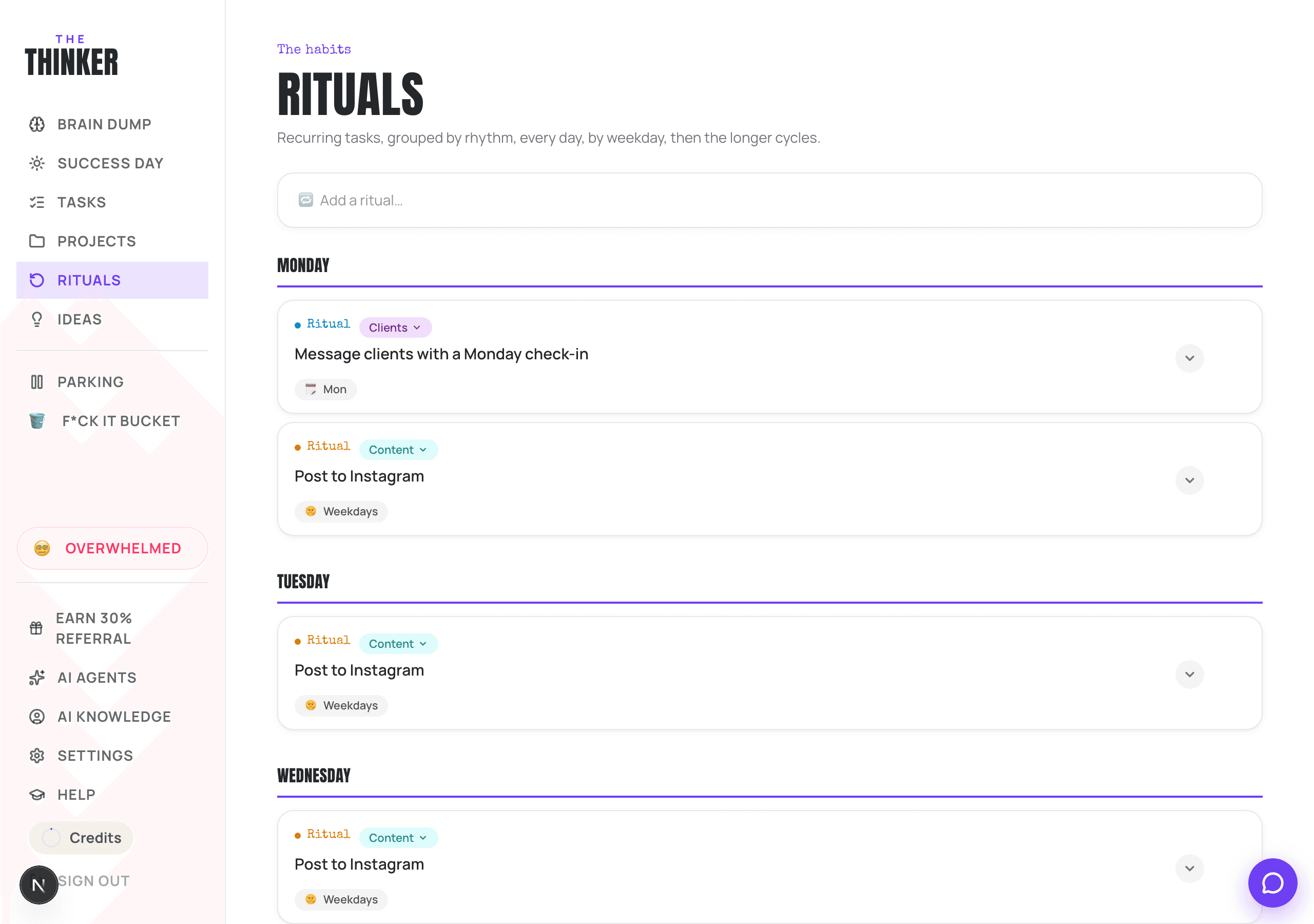Click the Settings gear icon

pos(36,756)
